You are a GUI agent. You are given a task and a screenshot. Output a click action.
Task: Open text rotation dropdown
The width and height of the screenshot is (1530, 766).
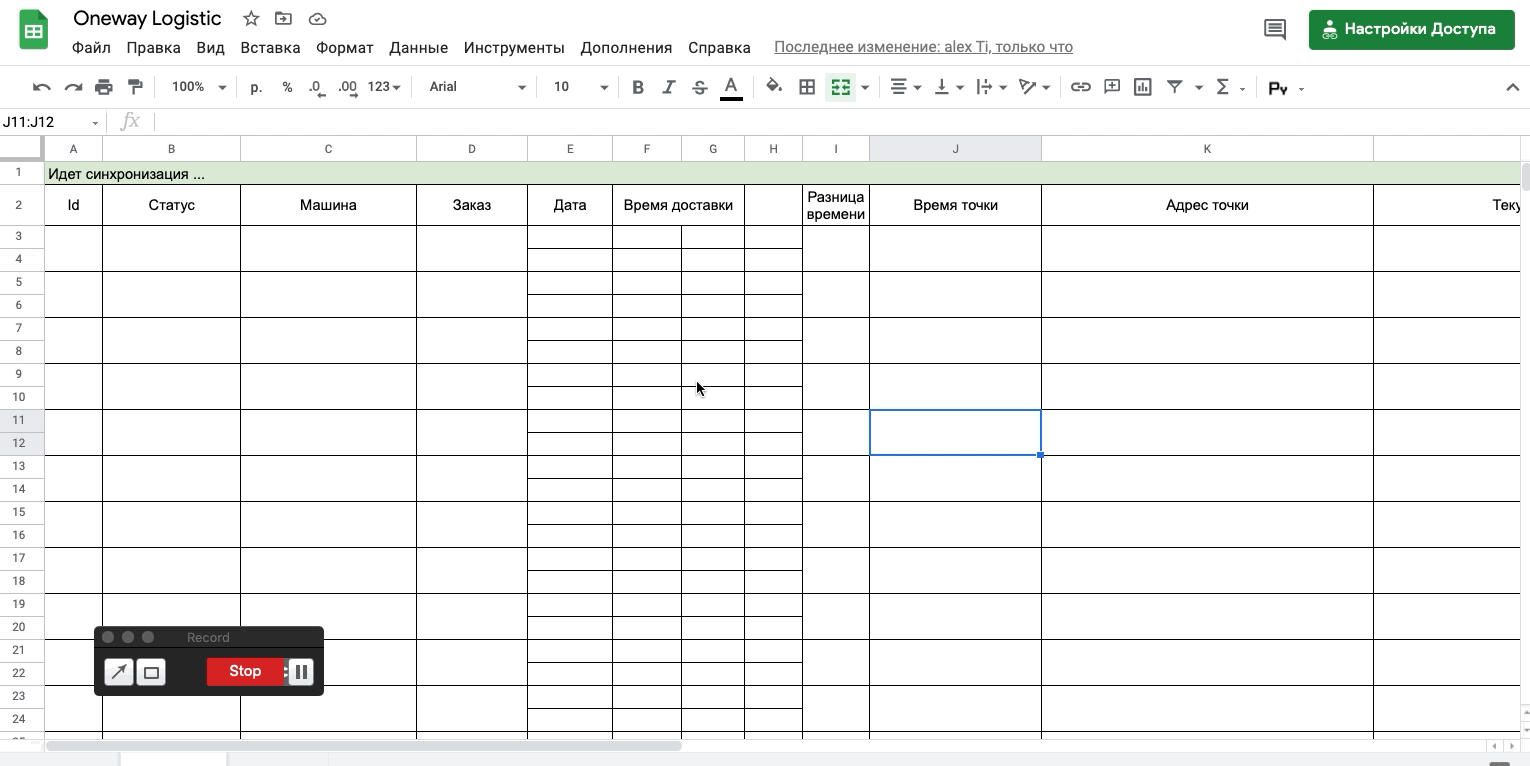(x=1034, y=87)
